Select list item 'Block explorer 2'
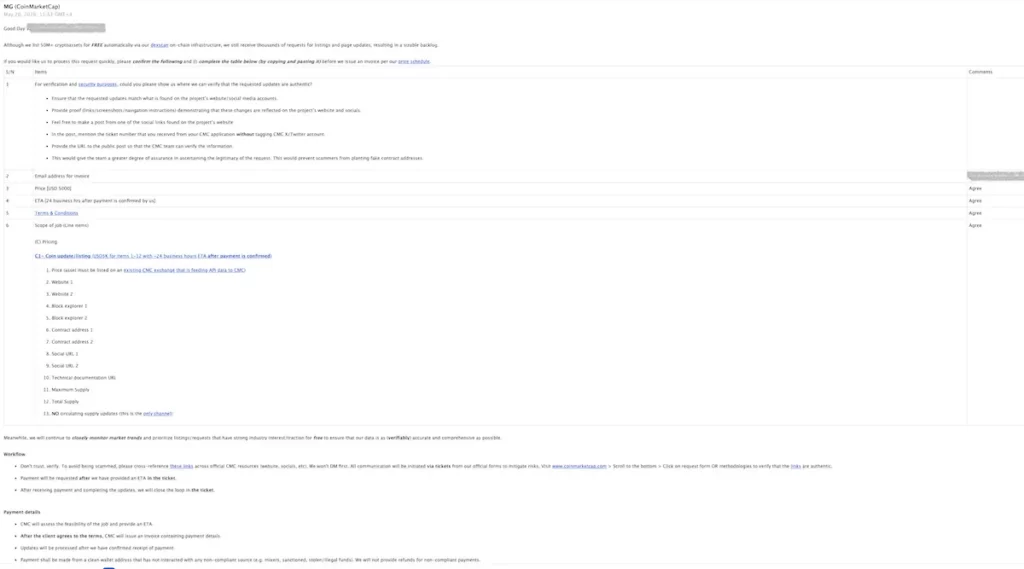Viewport: 1024px width, 569px height. tap(69, 318)
